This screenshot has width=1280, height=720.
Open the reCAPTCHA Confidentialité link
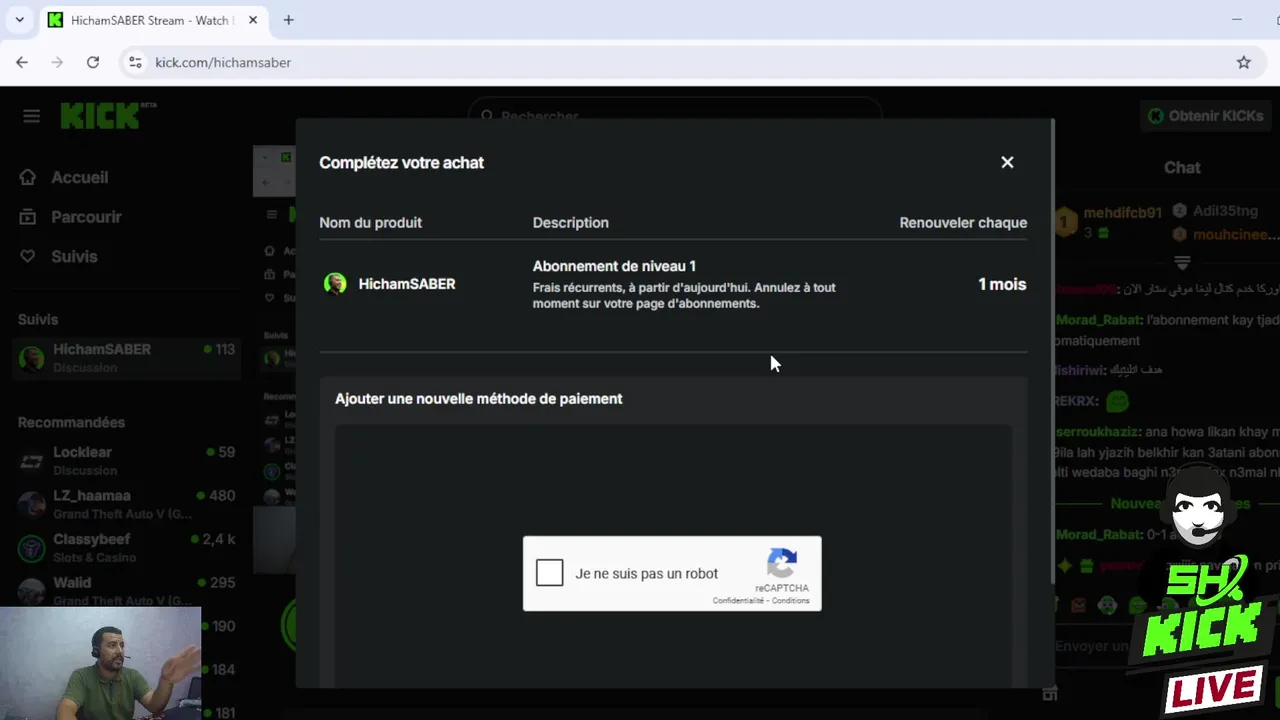click(738, 601)
